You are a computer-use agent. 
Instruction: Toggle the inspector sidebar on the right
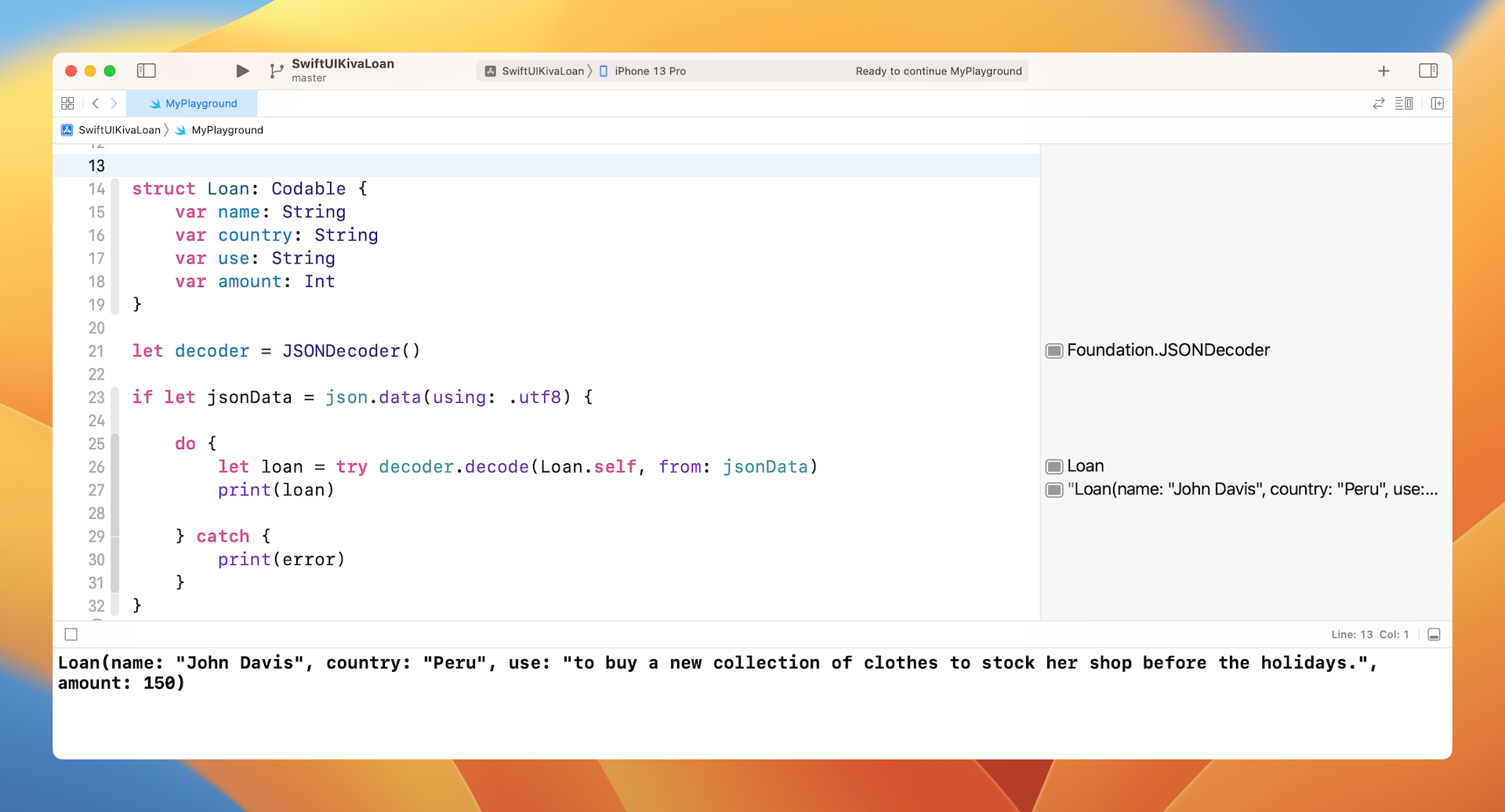(1427, 71)
